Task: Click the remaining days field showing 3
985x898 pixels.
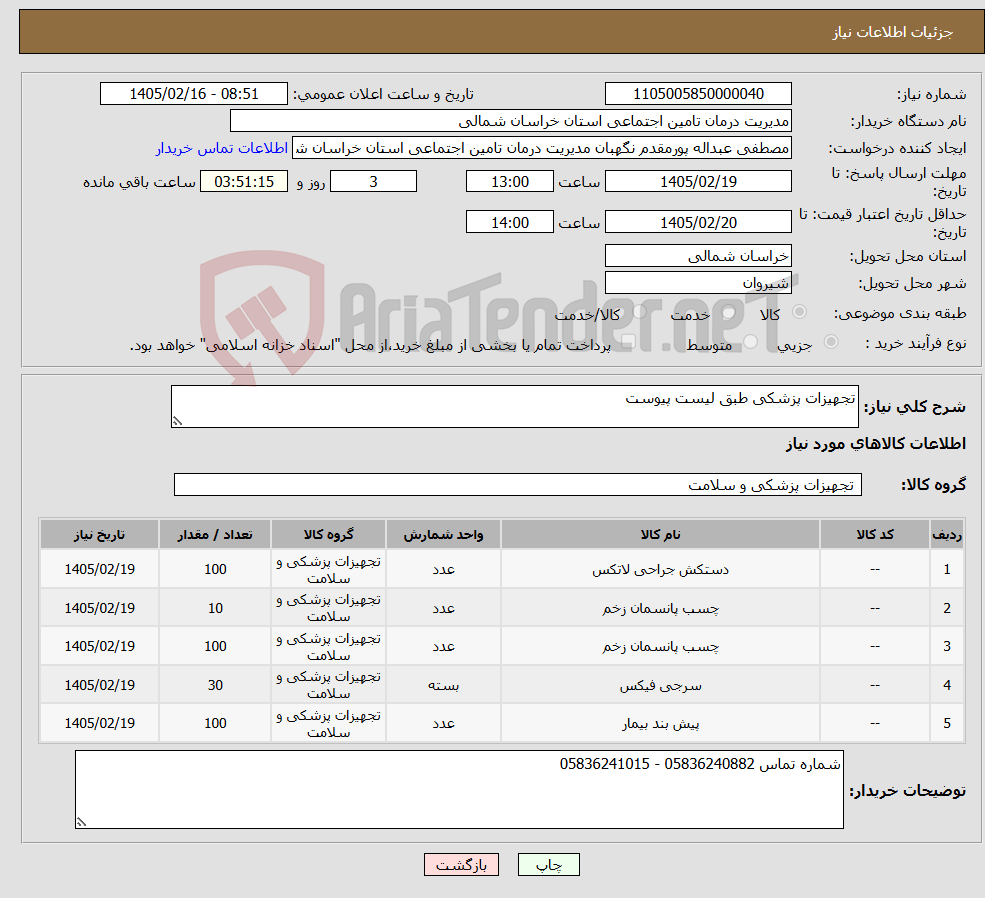Action: coord(373,181)
